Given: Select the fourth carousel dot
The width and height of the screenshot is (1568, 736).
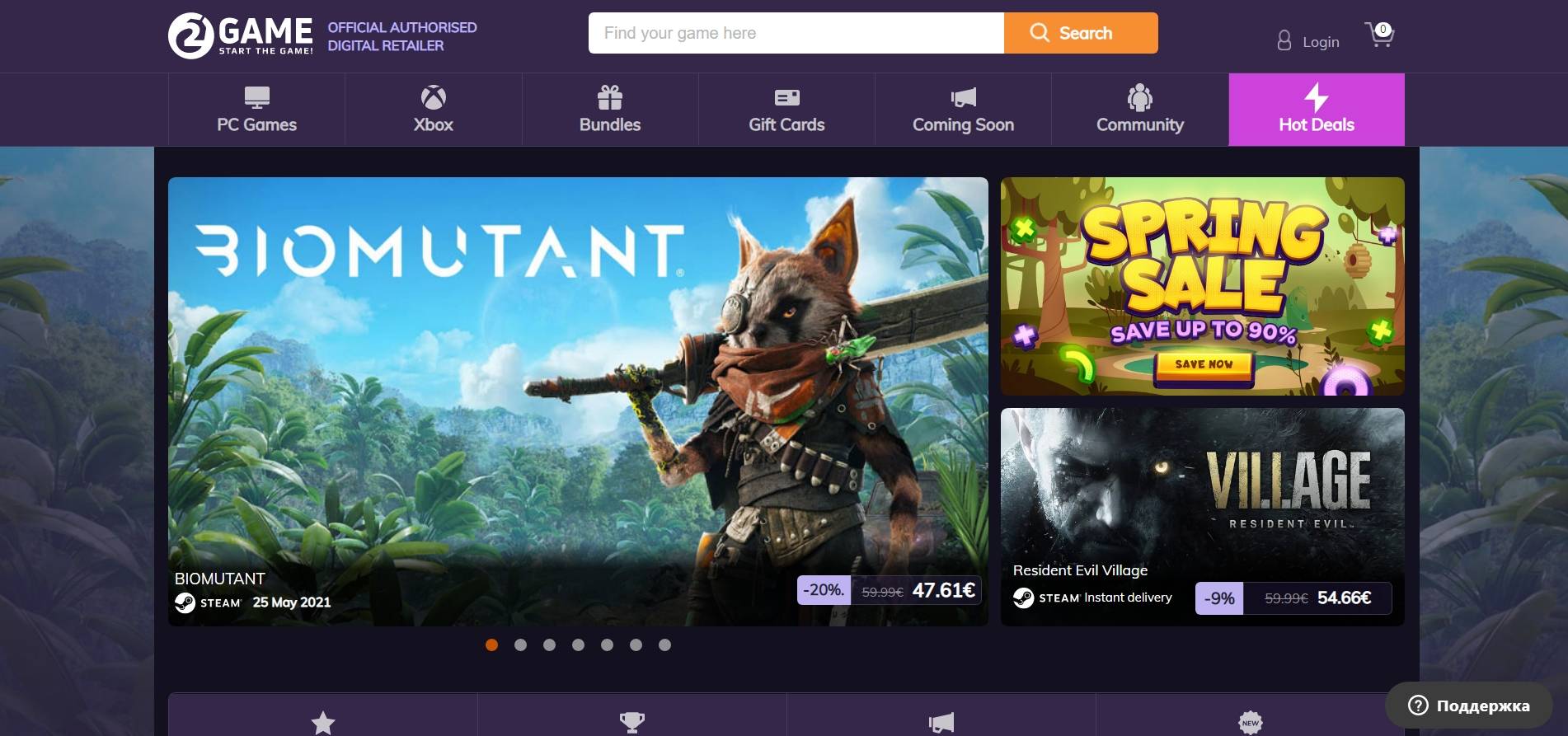Looking at the screenshot, I should [x=579, y=645].
